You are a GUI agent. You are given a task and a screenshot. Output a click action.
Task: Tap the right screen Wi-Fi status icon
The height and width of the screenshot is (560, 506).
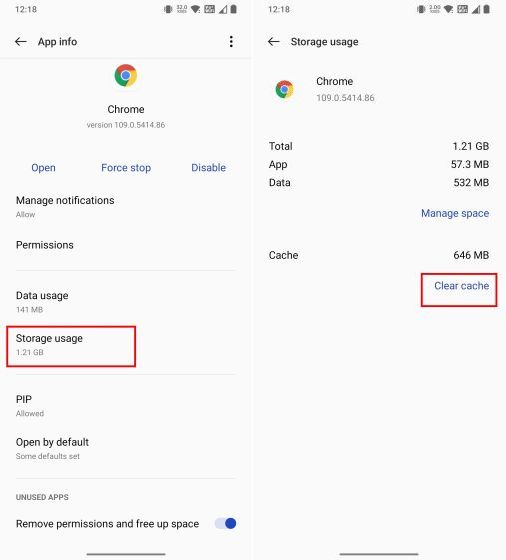(448, 9)
